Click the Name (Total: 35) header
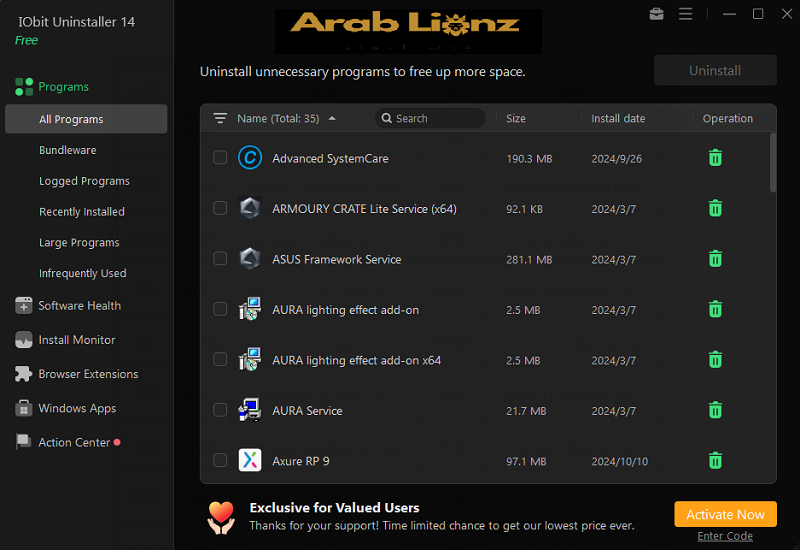 point(278,118)
